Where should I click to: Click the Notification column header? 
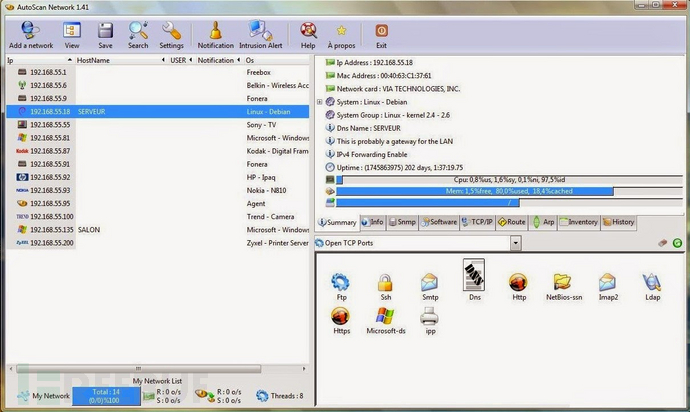218,60
